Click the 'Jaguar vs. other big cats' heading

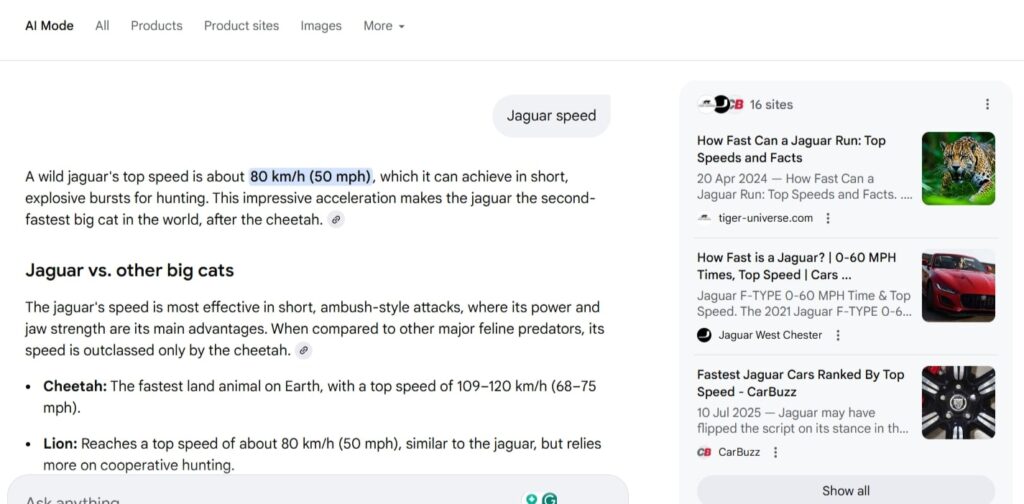129,270
